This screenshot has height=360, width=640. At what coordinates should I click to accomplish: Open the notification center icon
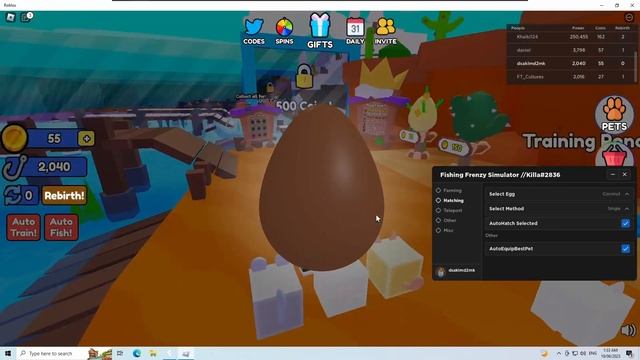[629, 353]
